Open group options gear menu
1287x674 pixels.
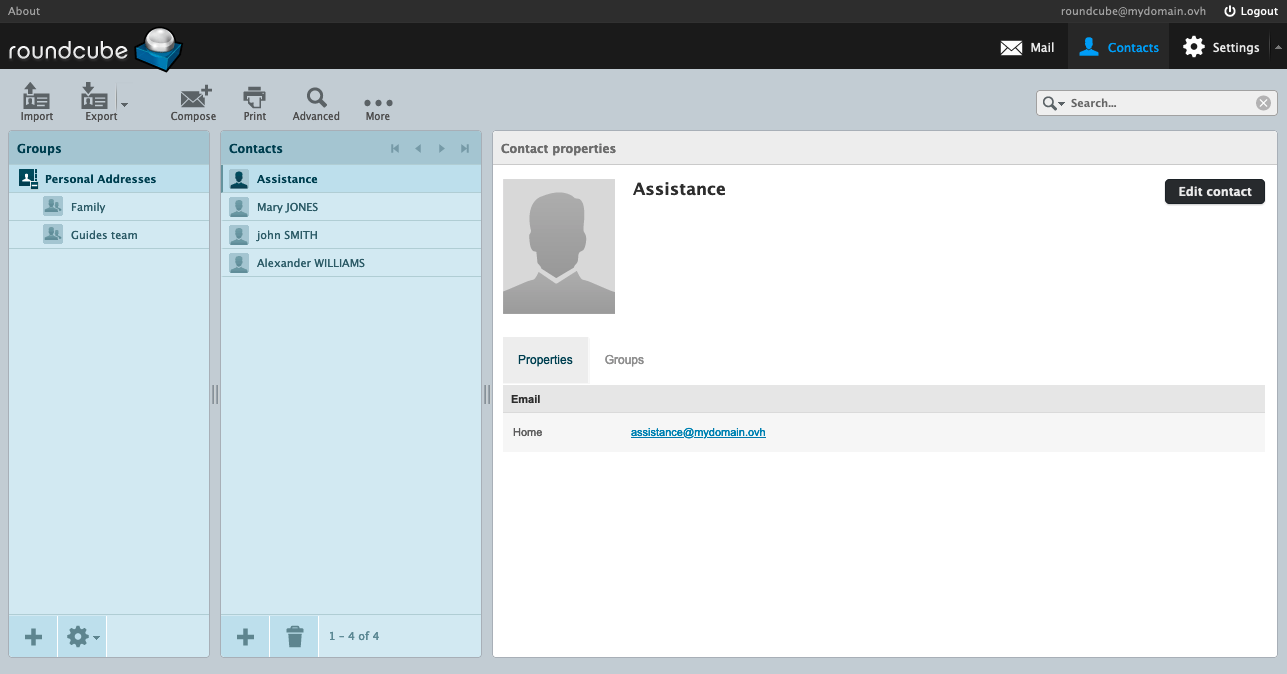coord(82,637)
